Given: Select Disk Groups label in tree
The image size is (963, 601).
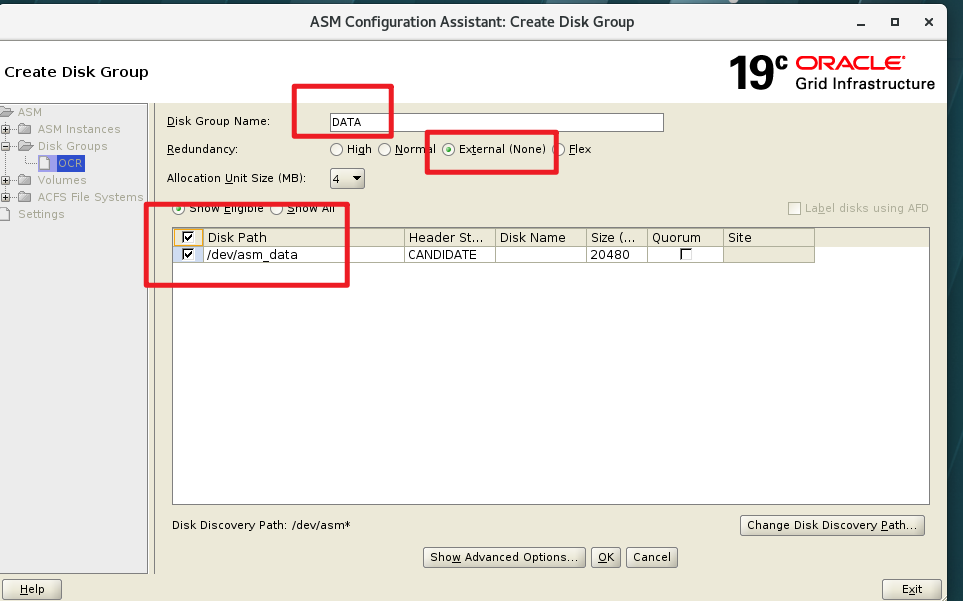Looking at the screenshot, I should pyautogui.click(x=72, y=146).
